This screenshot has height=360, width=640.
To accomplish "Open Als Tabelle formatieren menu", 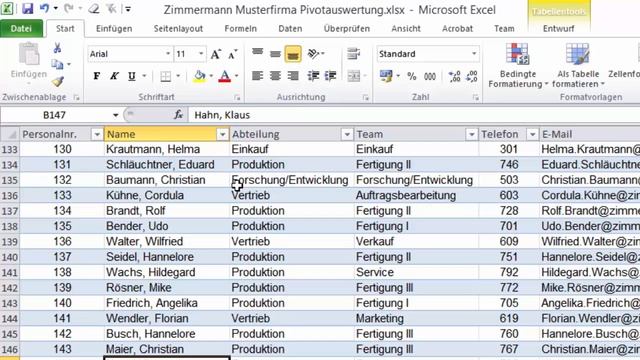I will coord(578,65).
